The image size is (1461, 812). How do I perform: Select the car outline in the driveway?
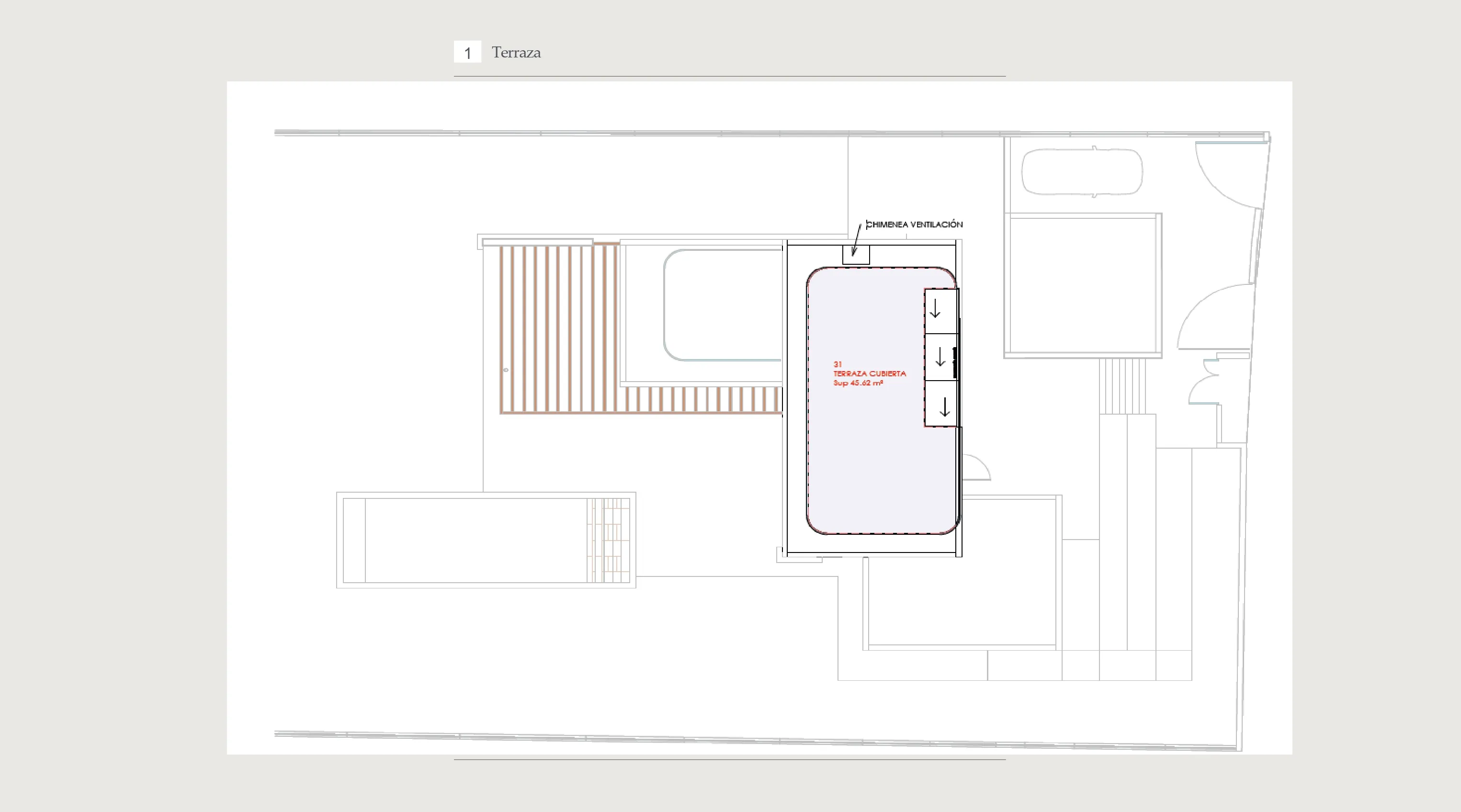tap(1082, 172)
